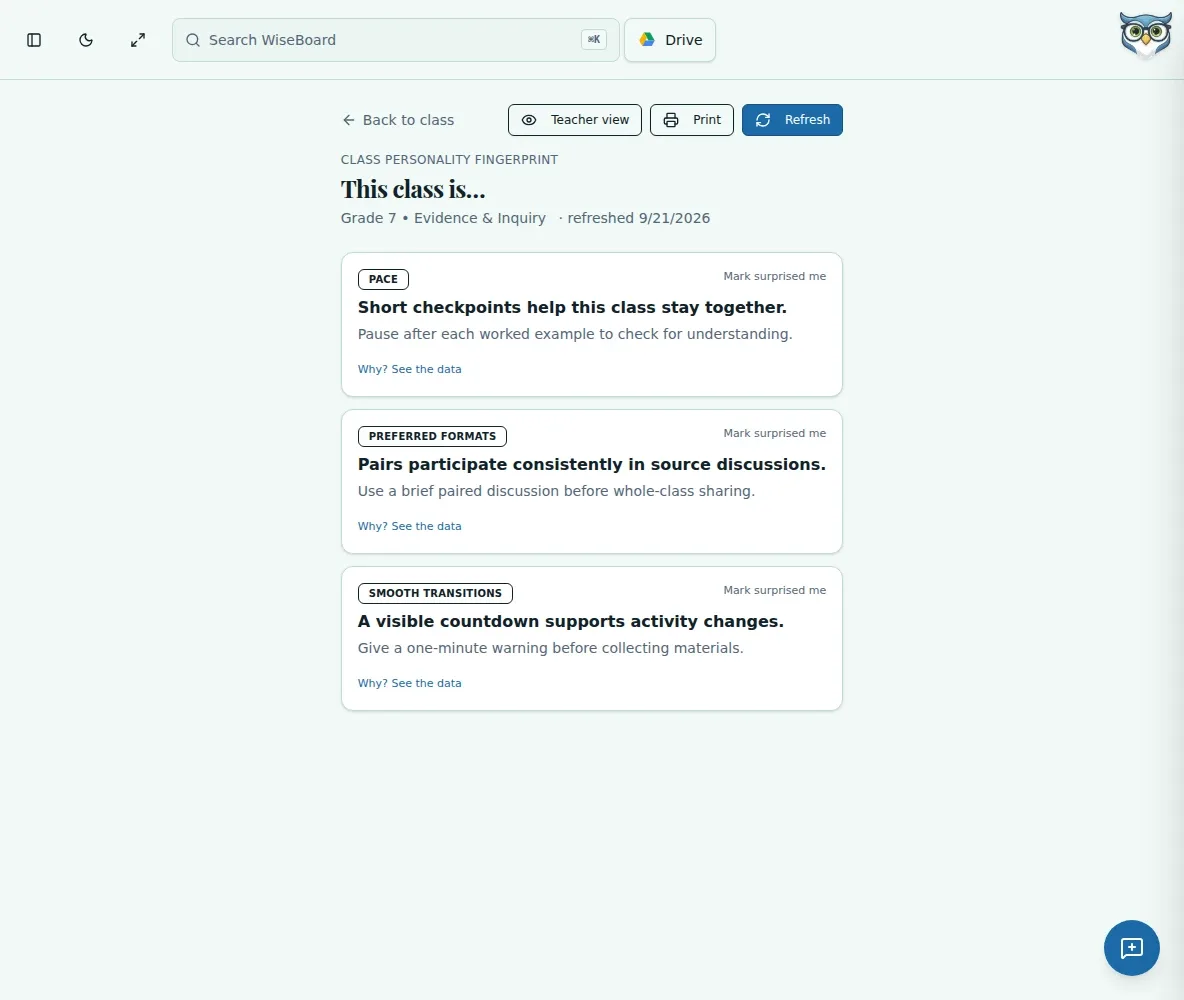Toggle the sidebar panel icon
The height and width of the screenshot is (1000, 1184).
pos(34,40)
